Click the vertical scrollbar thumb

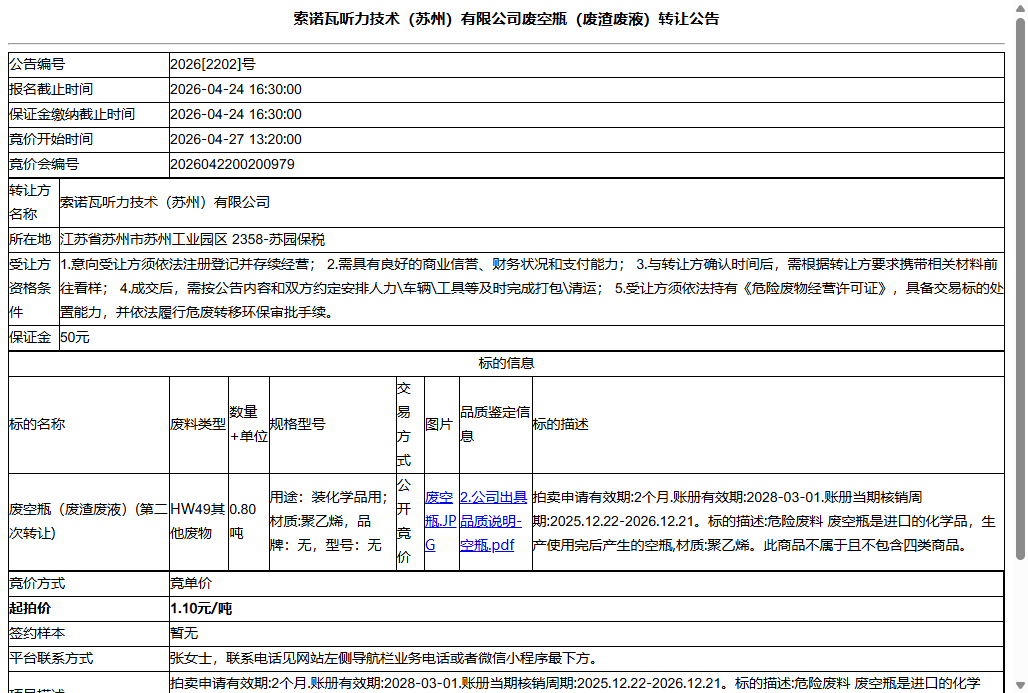pyautogui.click(x=1020, y=288)
